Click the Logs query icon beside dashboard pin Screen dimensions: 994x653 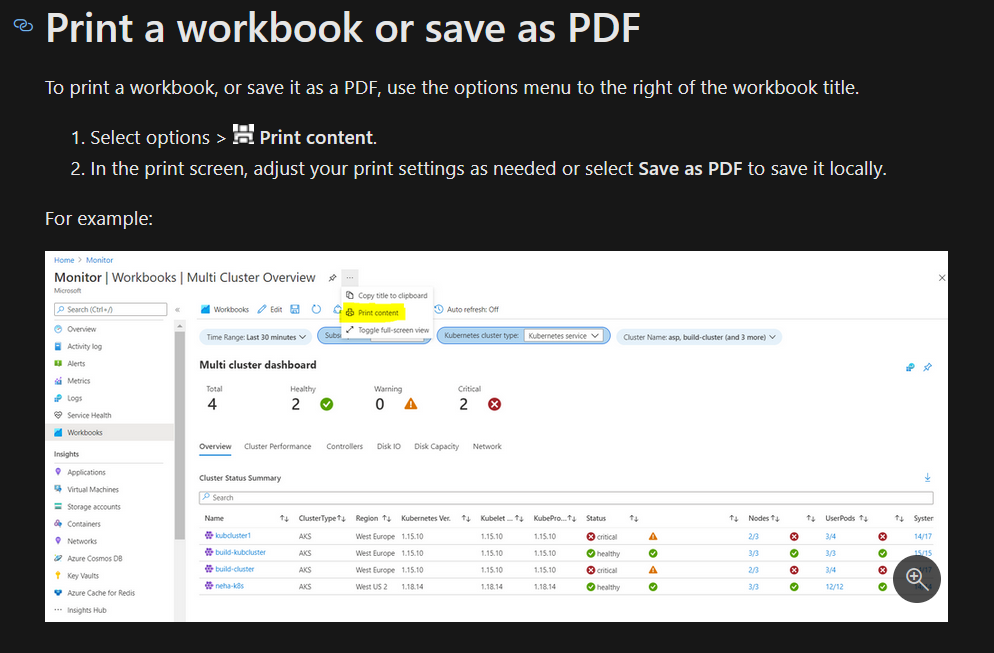[x=910, y=367]
